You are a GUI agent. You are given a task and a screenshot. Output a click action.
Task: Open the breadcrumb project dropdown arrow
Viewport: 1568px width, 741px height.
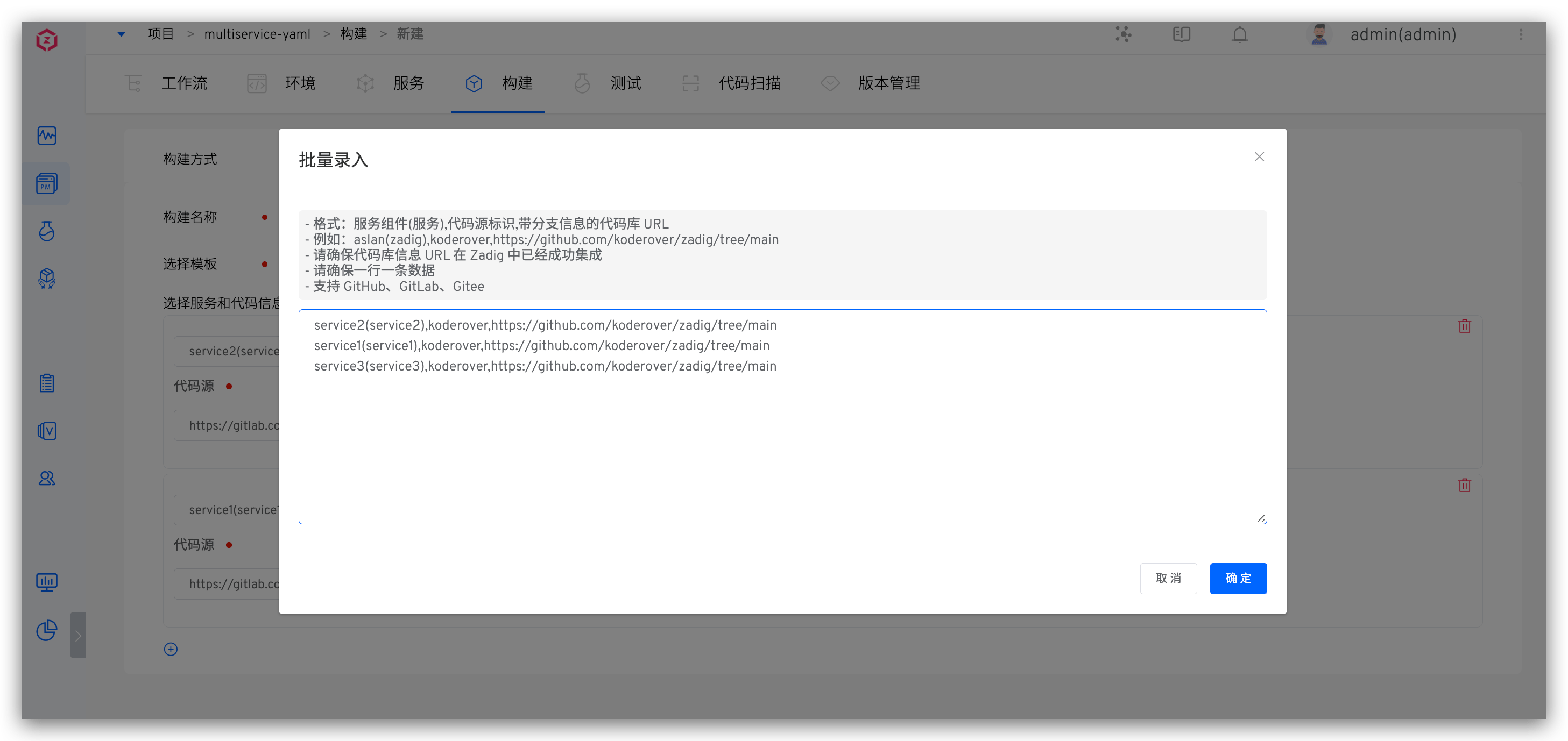point(121,34)
